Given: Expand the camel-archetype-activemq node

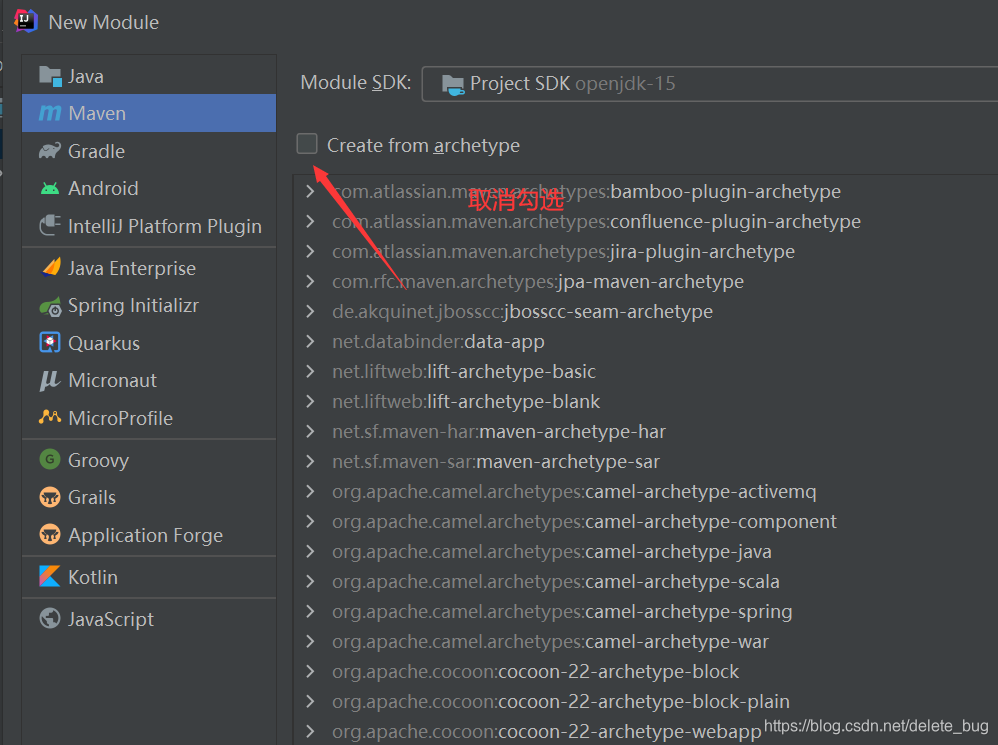Looking at the screenshot, I should pyautogui.click(x=310, y=491).
